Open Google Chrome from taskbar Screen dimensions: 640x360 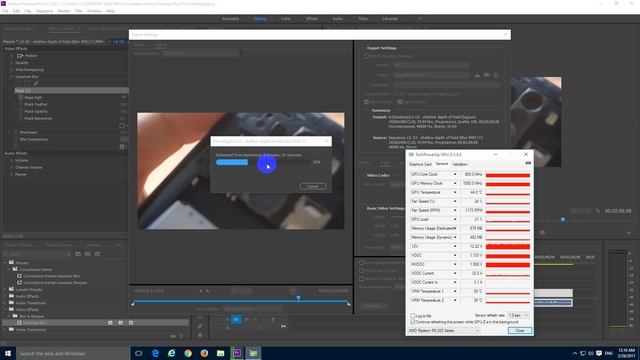click(x=188, y=353)
